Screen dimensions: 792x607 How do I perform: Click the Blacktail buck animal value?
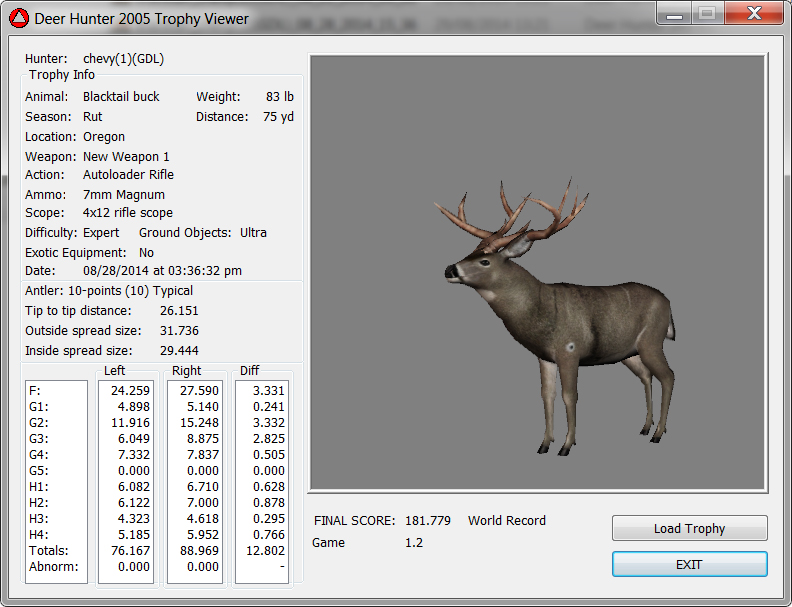[x=121, y=97]
